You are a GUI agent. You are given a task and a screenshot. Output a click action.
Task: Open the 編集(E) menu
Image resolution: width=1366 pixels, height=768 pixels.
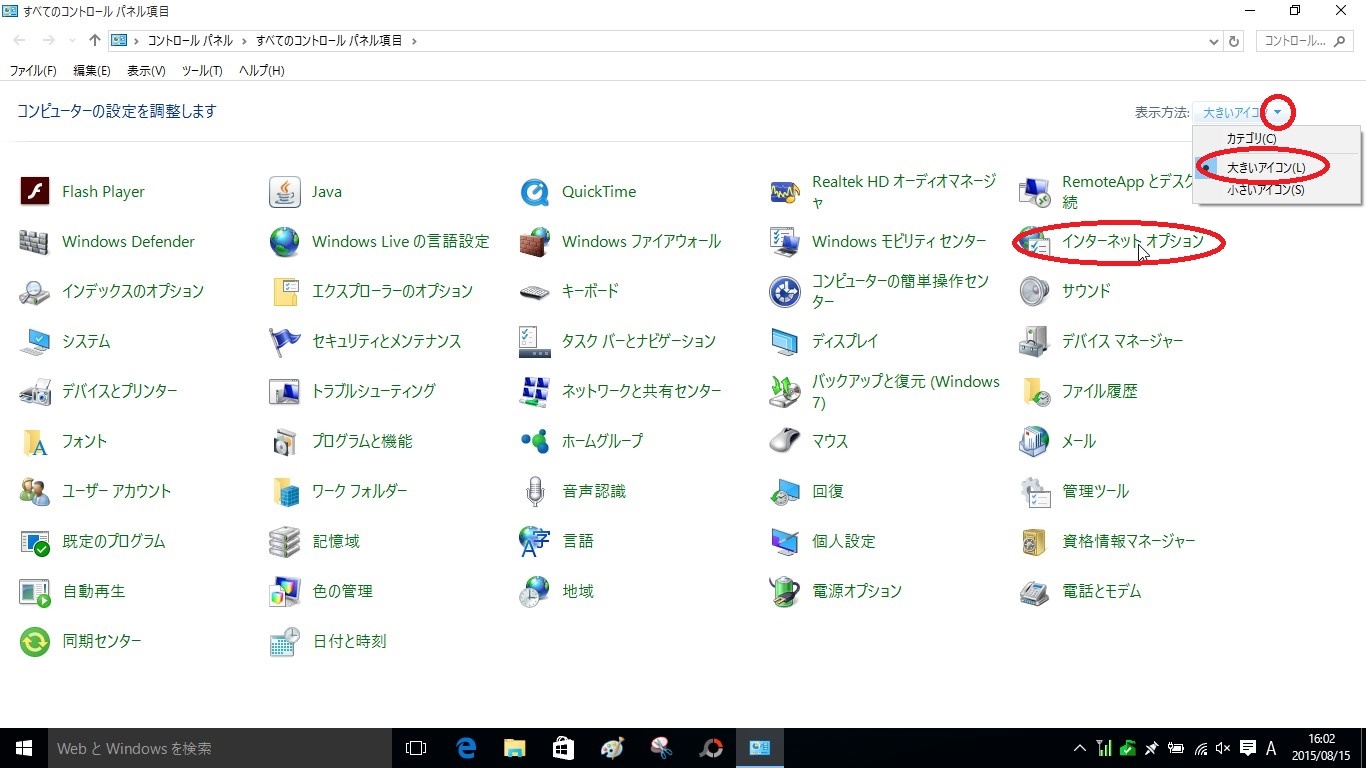click(92, 71)
